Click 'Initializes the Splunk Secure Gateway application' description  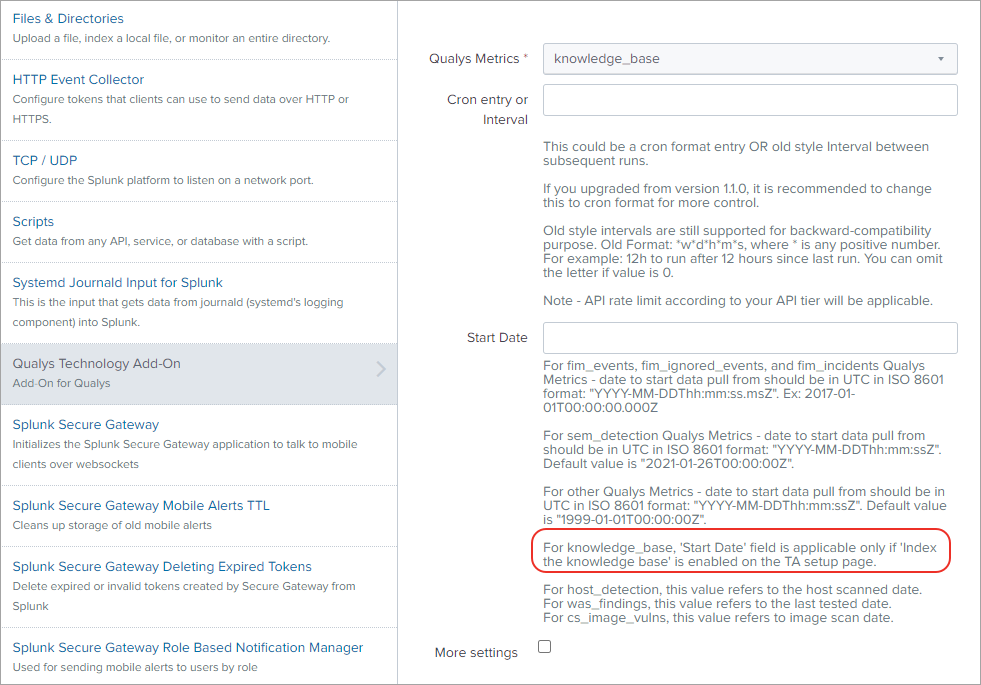click(x=185, y=454)
